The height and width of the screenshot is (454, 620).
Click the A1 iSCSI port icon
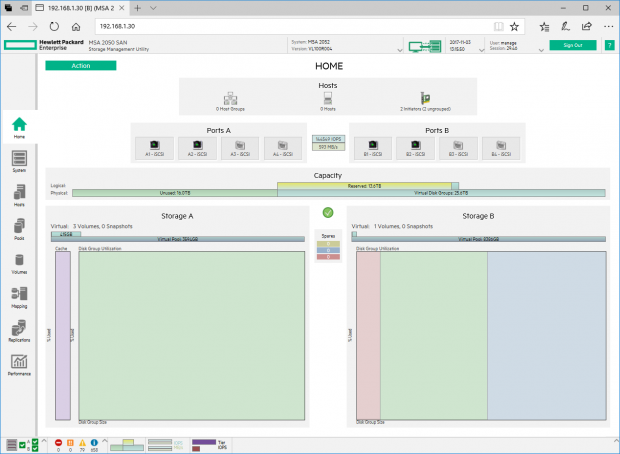pyautogui.click(x=155, y=147)
